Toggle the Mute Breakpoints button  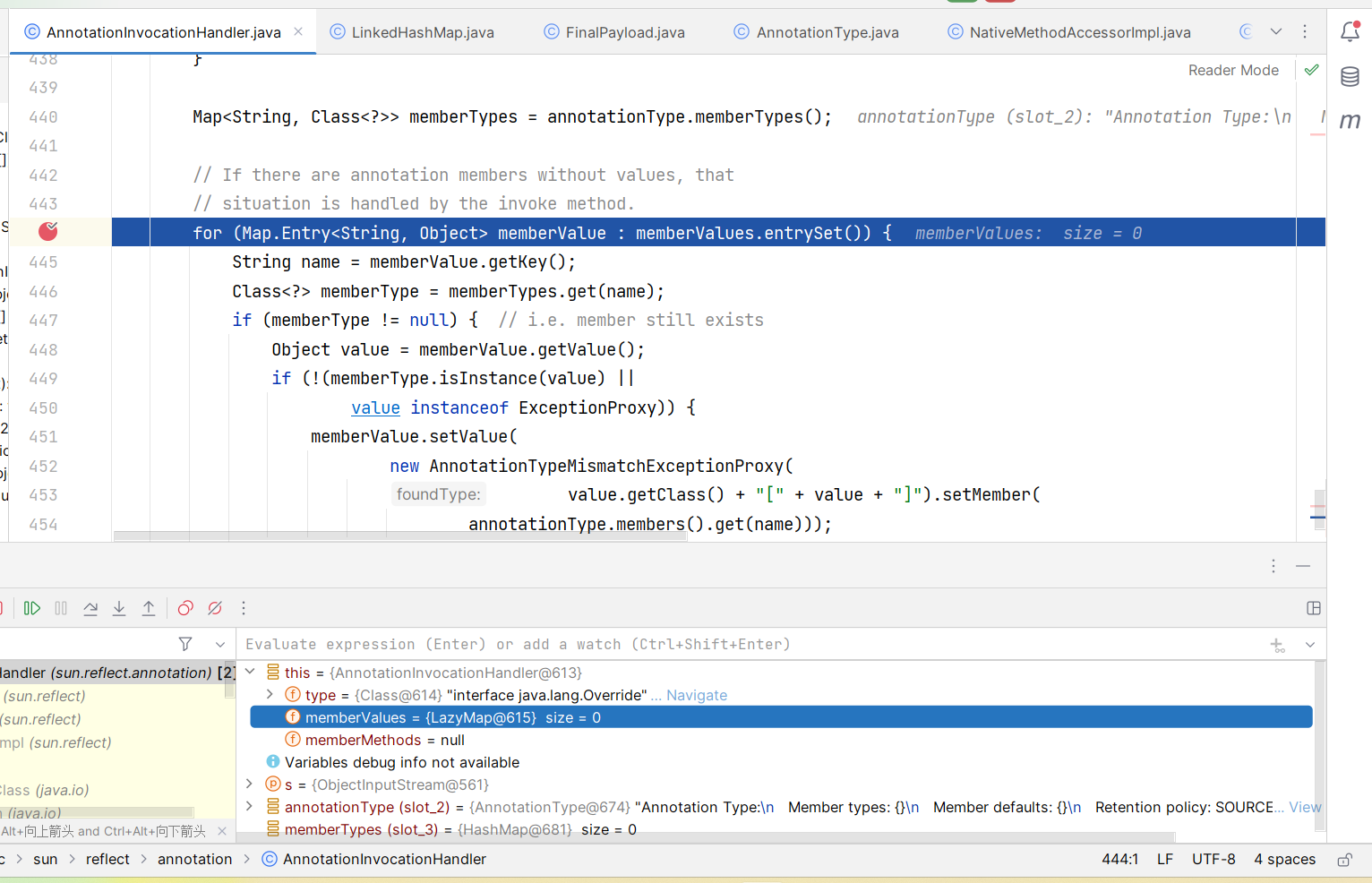[215, 608]
